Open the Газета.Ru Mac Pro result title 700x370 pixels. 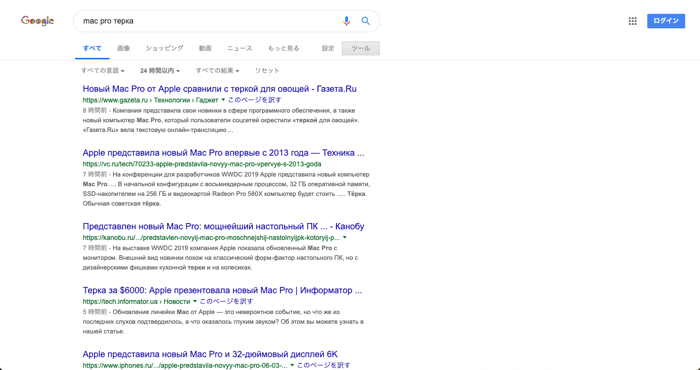point(220,89)
